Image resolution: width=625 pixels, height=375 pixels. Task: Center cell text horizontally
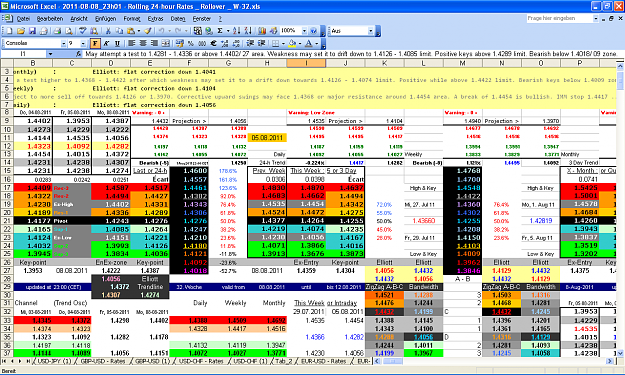pyautogui.click(x=143, y=43)
